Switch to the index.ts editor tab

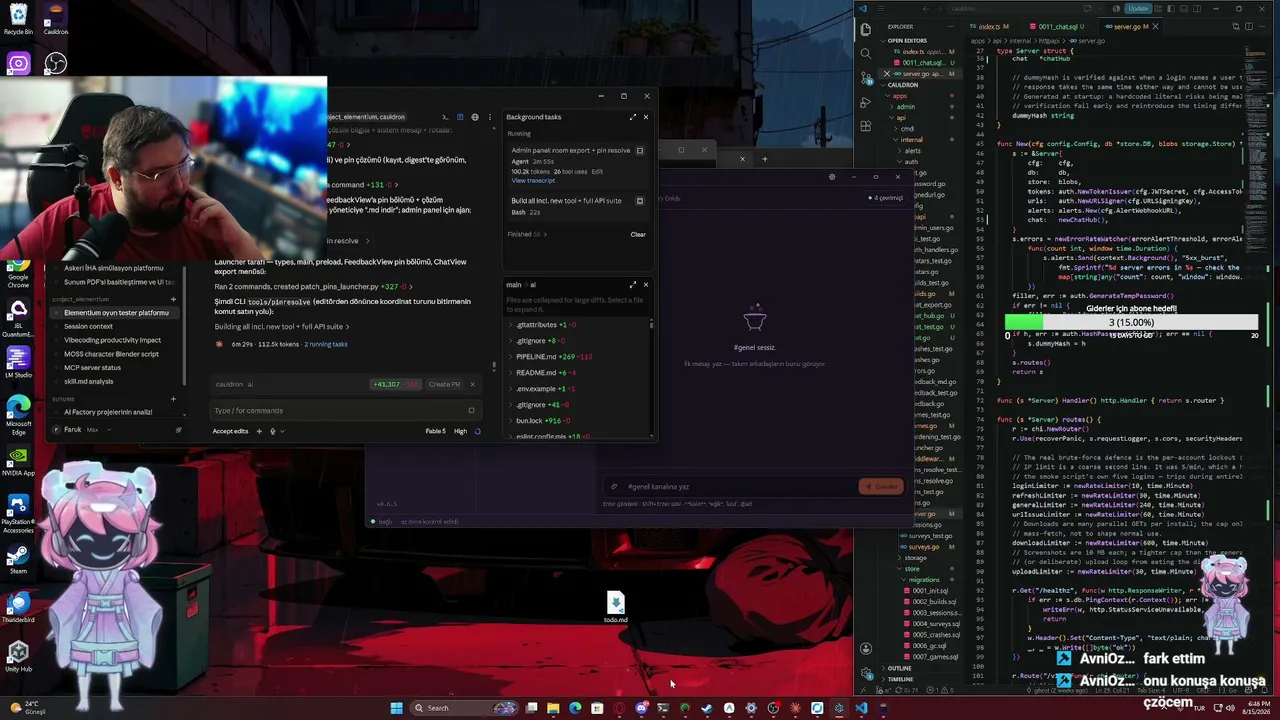tap(990, 27)
